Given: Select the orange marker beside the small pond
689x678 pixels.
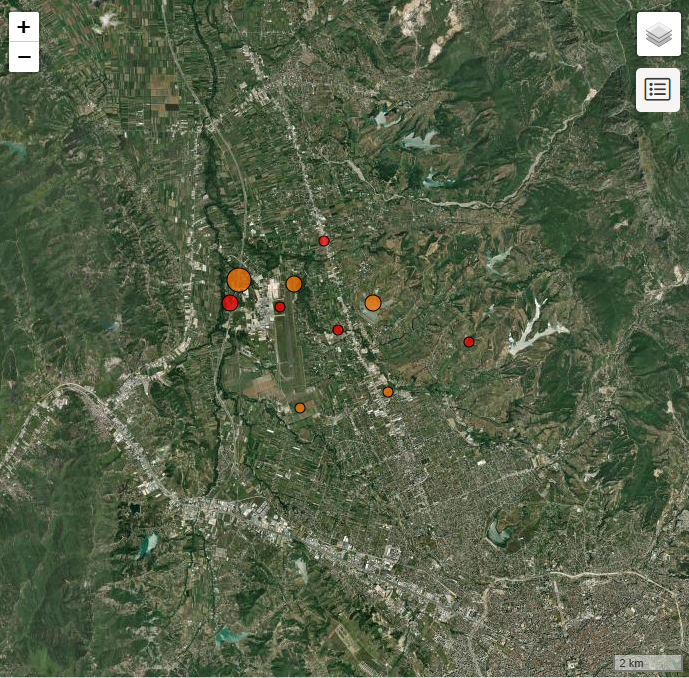Looking at the screenshot, I should click(x=373, y=303).
